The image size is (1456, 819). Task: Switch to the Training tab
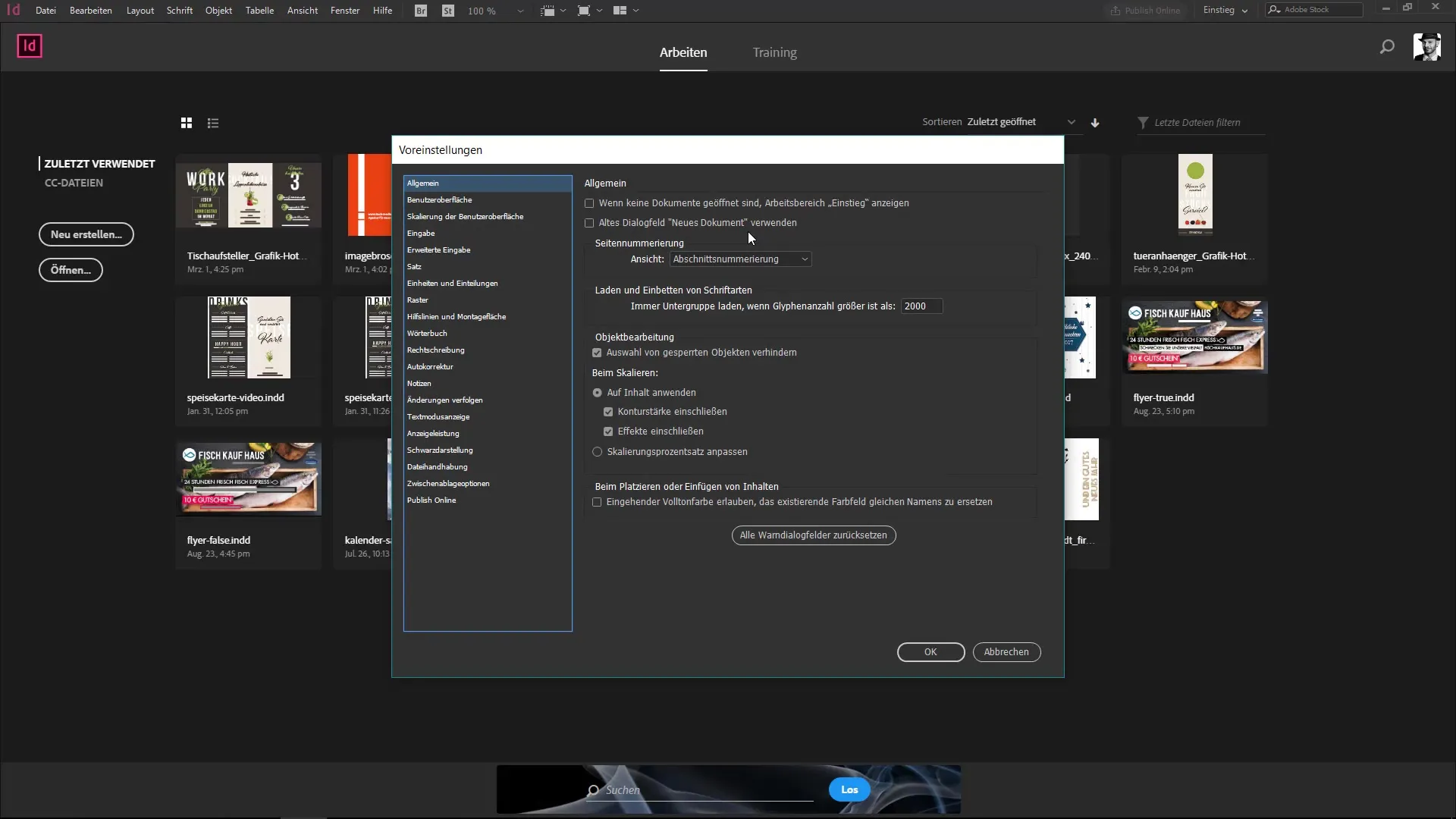click(774, 52)
